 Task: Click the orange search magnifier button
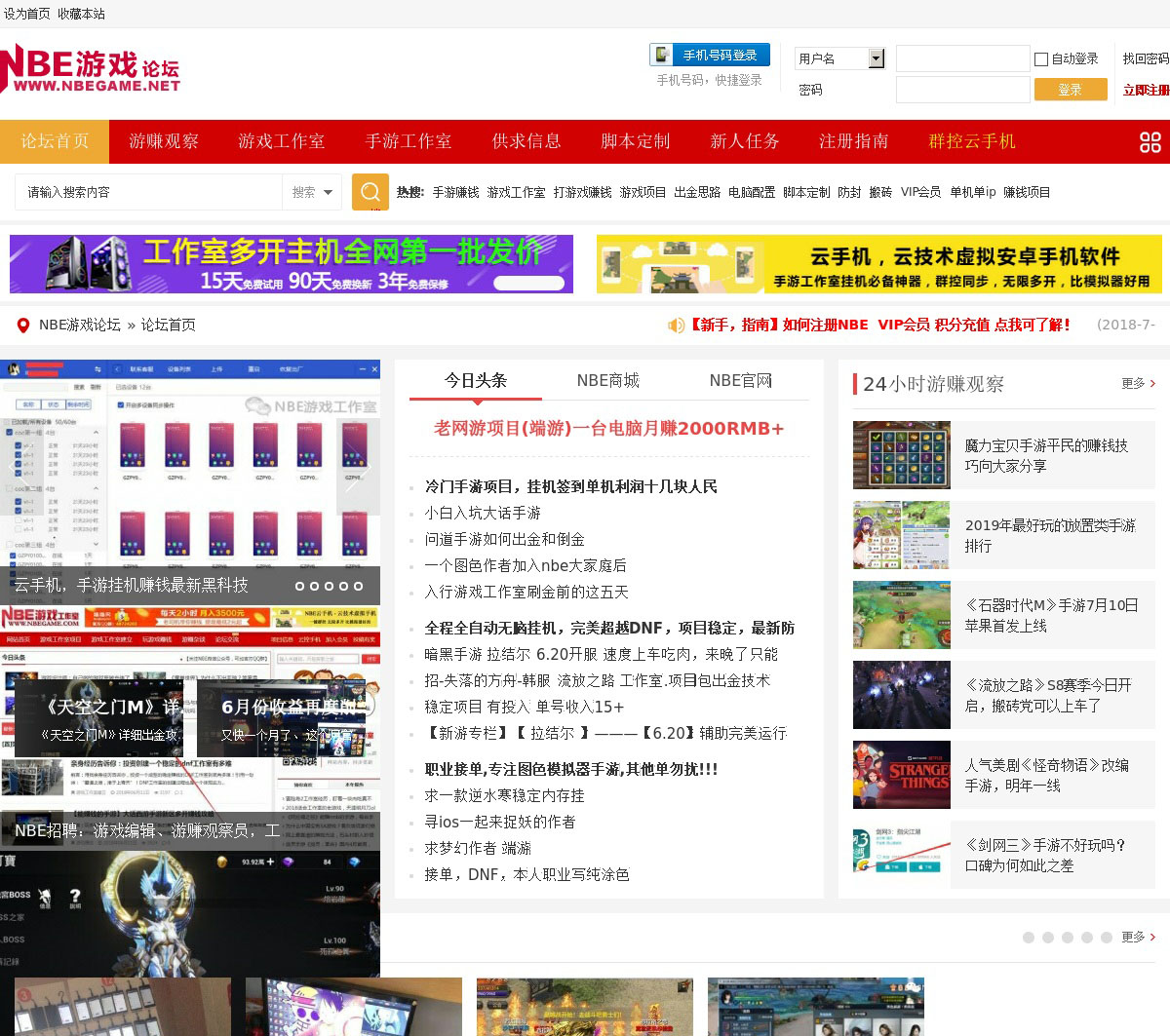pyautogui.click(x=370, y=192)
